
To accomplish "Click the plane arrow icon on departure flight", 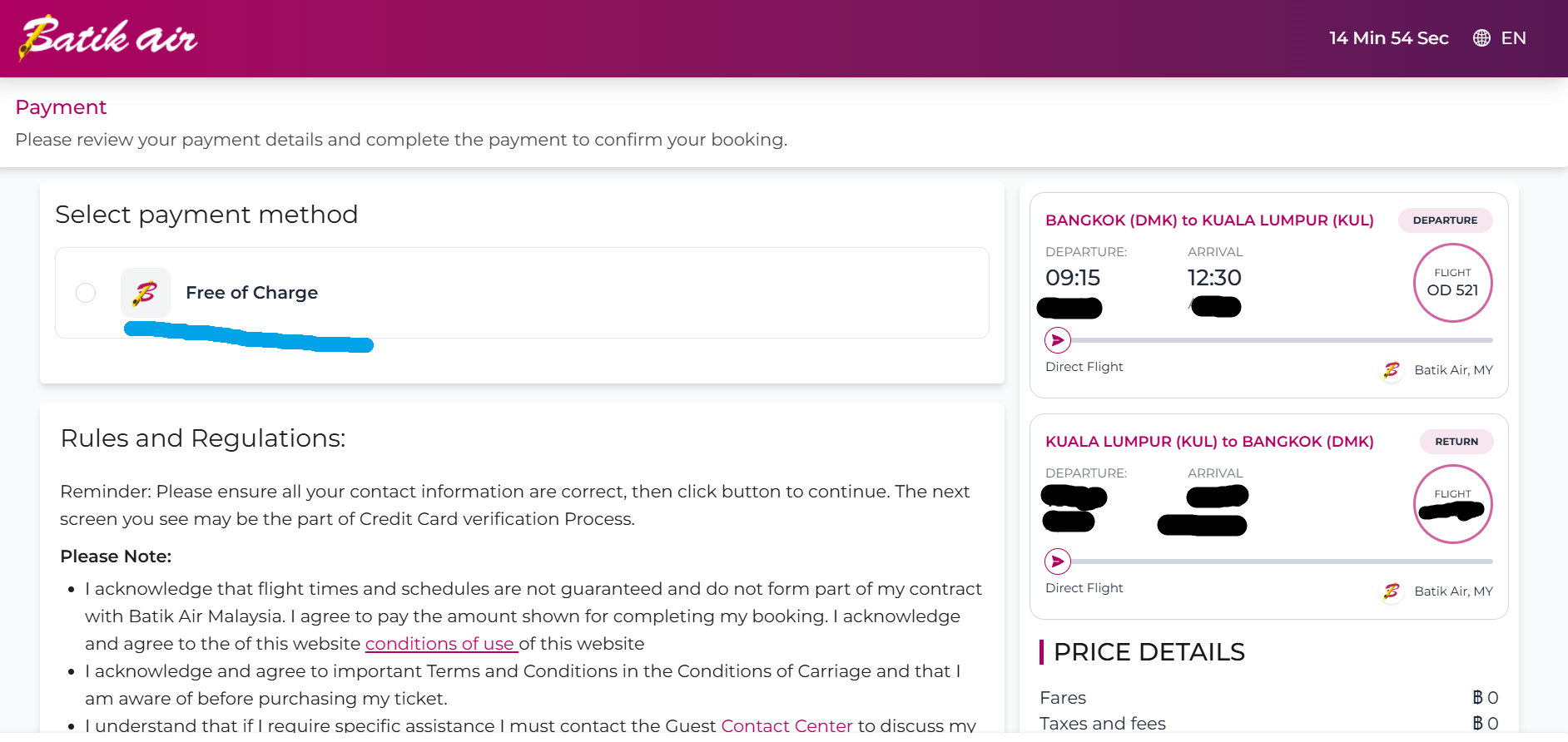I will tap(1058, 340).
